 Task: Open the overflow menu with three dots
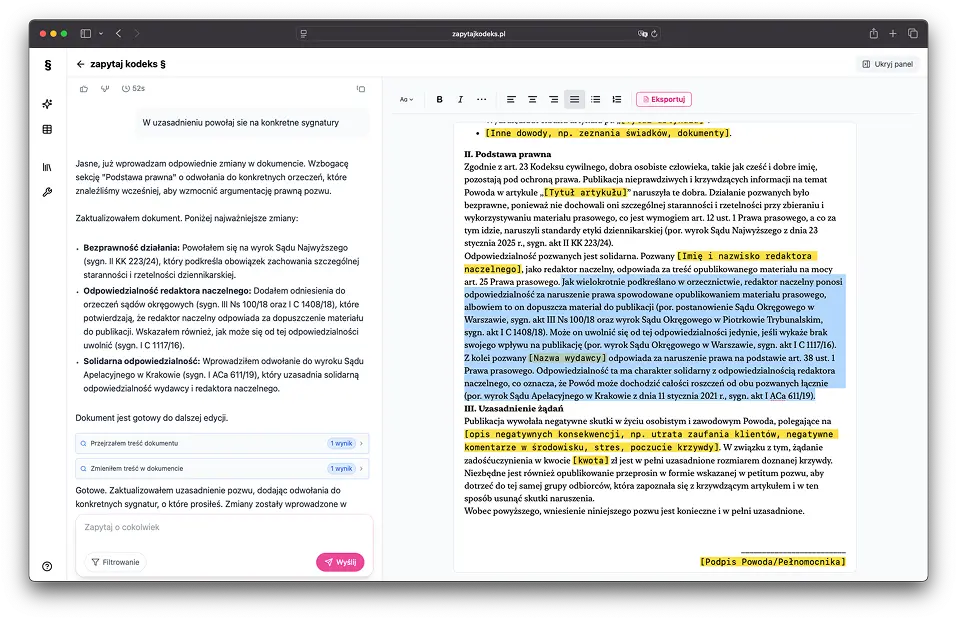pyautogui.click(x=482, y=99)
